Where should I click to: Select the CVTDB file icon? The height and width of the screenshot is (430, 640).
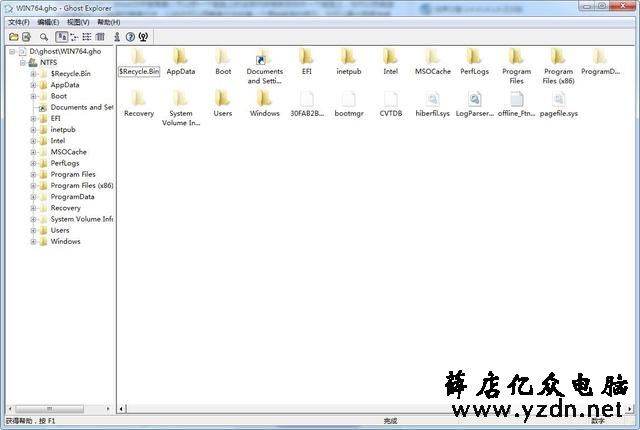(x=391, y=99)
